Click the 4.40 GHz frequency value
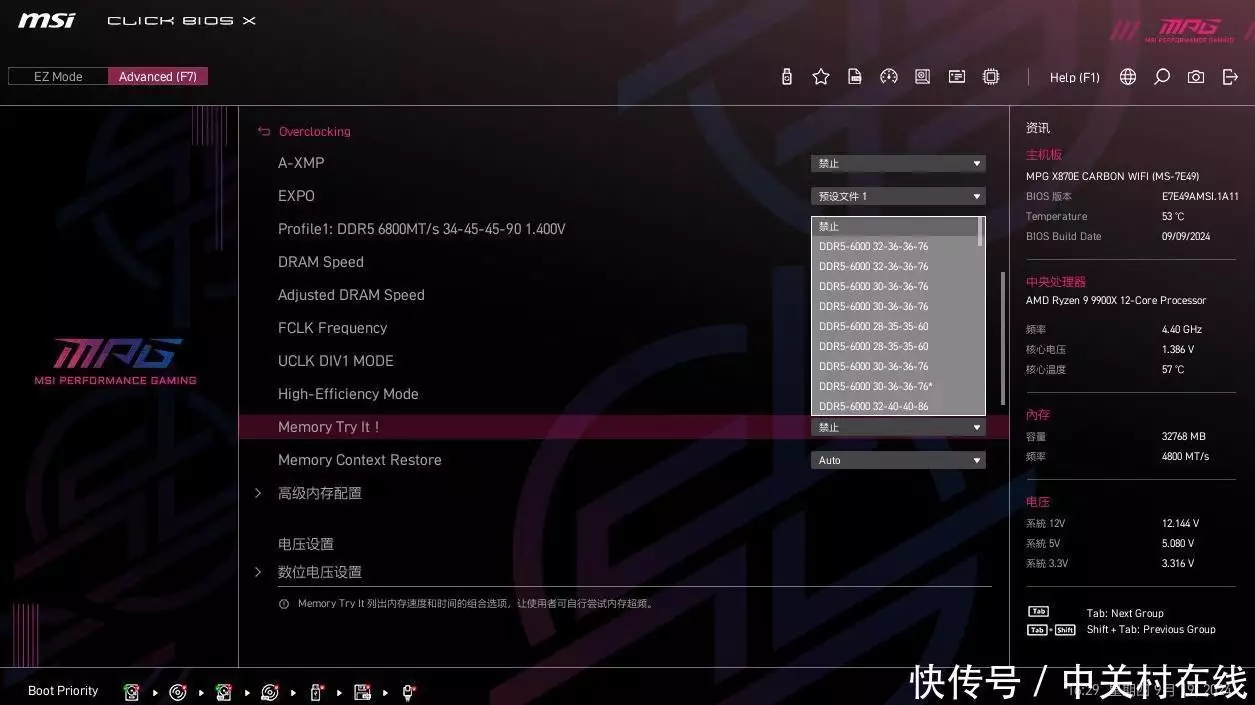Image resolution: width=1255 pixels, height=705 pixels. click(1182, 329)
